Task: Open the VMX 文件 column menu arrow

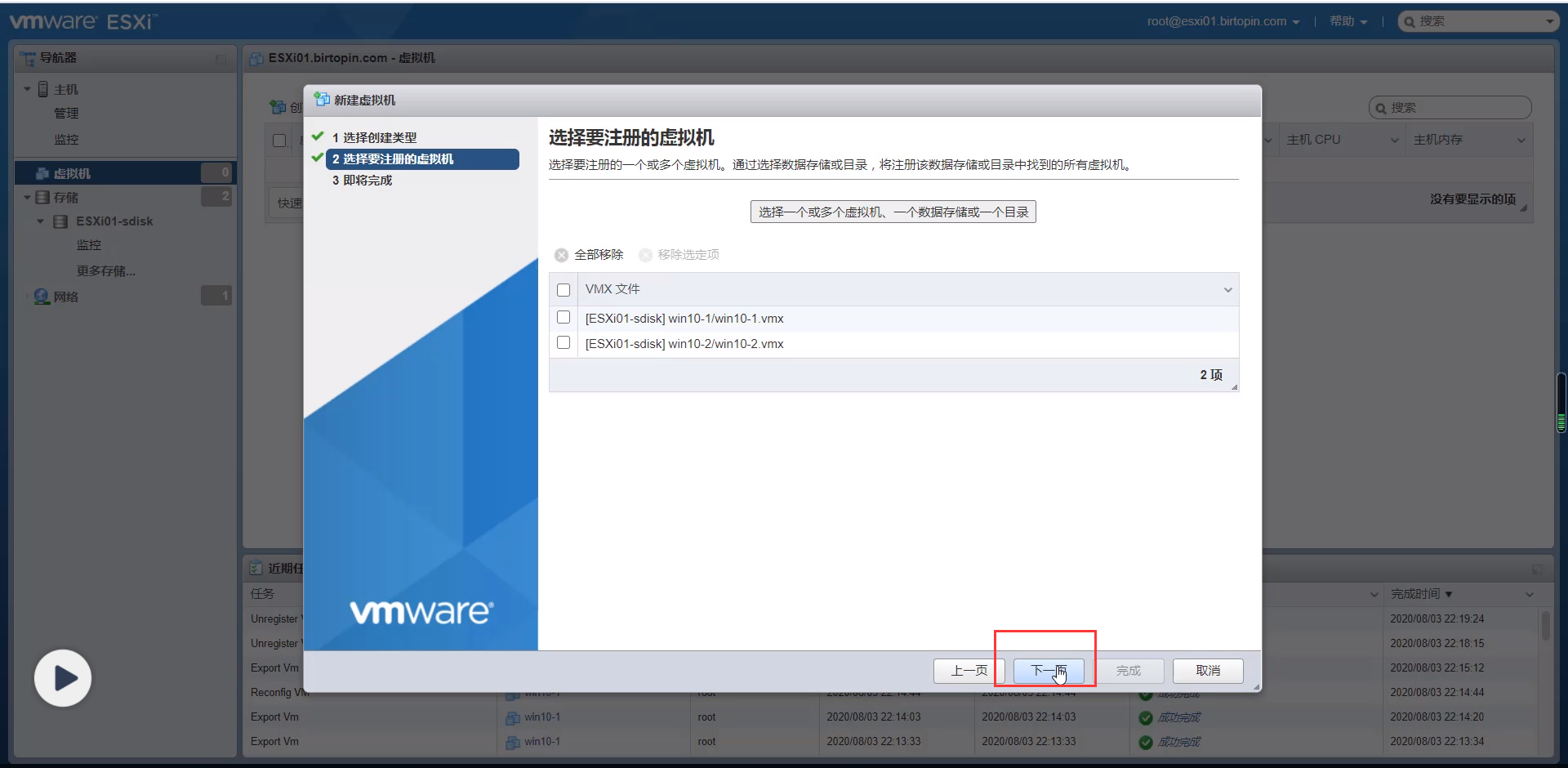Action: coord(1227,289)
